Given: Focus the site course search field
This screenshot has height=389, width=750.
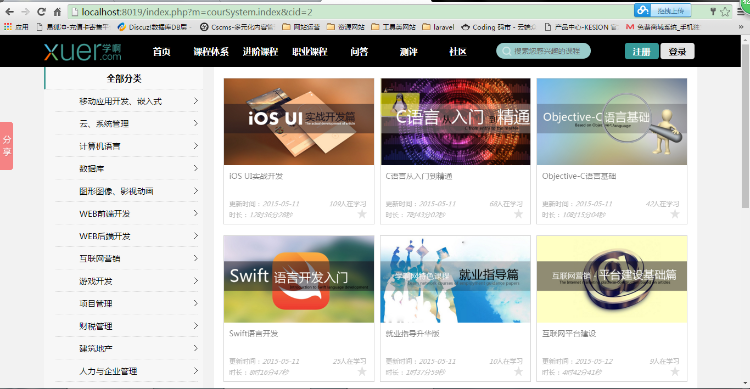Looking at the screenshot, I should click(543, 51).
